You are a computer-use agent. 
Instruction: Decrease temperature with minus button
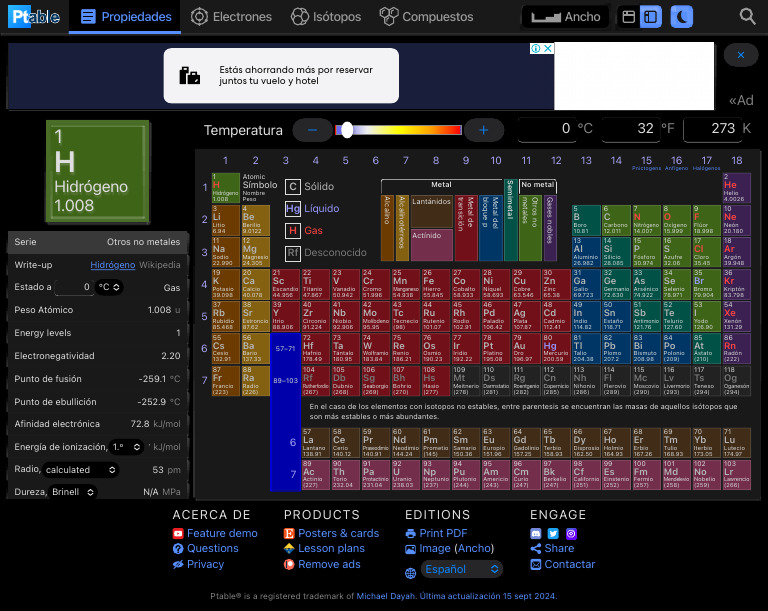coord(312,130)
